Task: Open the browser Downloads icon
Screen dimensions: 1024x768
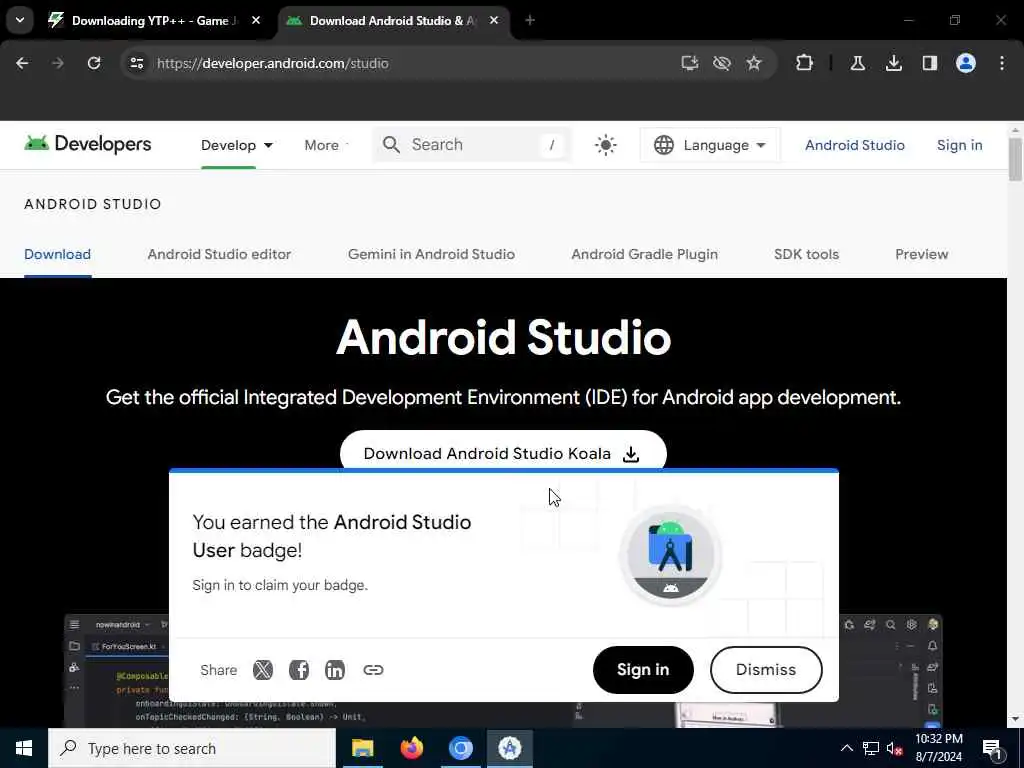Action: pyautogui.click(x=893, y=63)
